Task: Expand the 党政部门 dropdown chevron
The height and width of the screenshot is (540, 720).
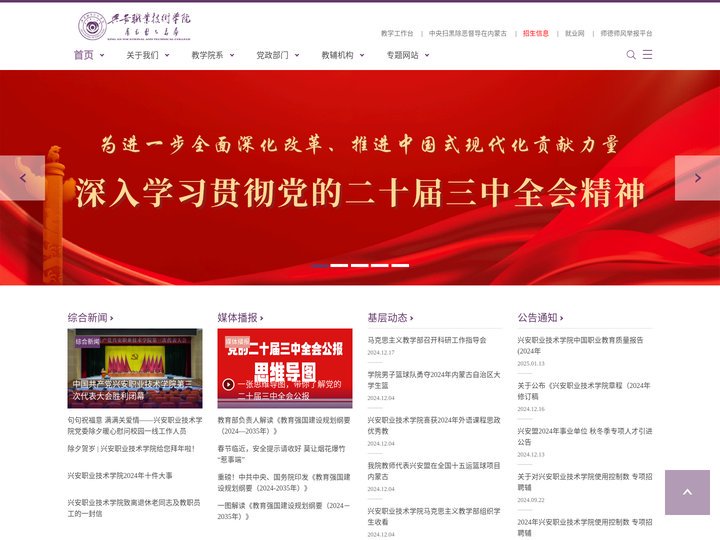Action: [x=297, y=55]
